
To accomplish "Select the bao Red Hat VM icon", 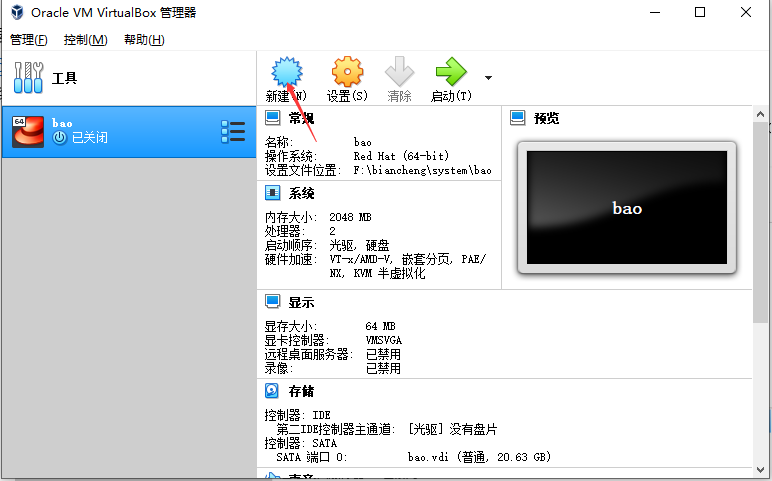I will click(28, 131).
